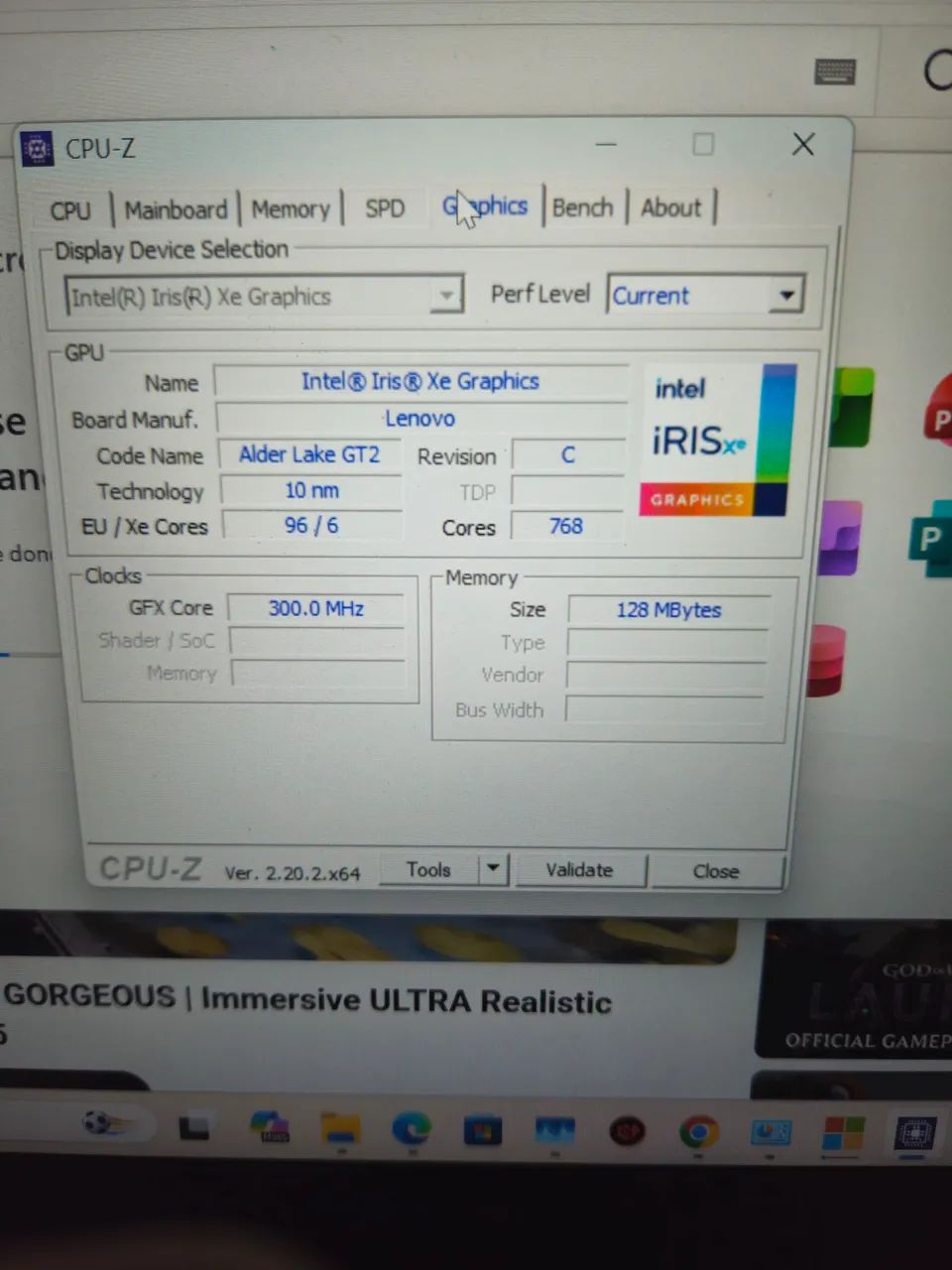Click the keyboard icon in the background window
The image size is (952, 1270).
pos(835,71)
